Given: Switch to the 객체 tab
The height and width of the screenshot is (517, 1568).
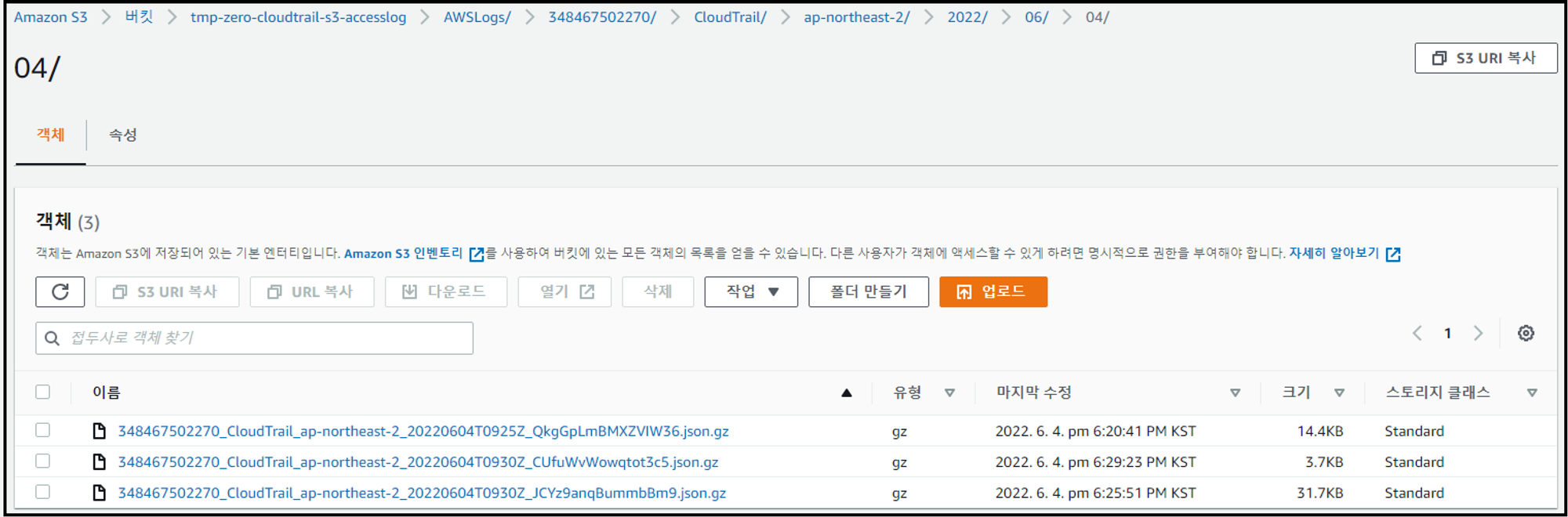Looking at the screenshot, I should click(x=50, y=135).
